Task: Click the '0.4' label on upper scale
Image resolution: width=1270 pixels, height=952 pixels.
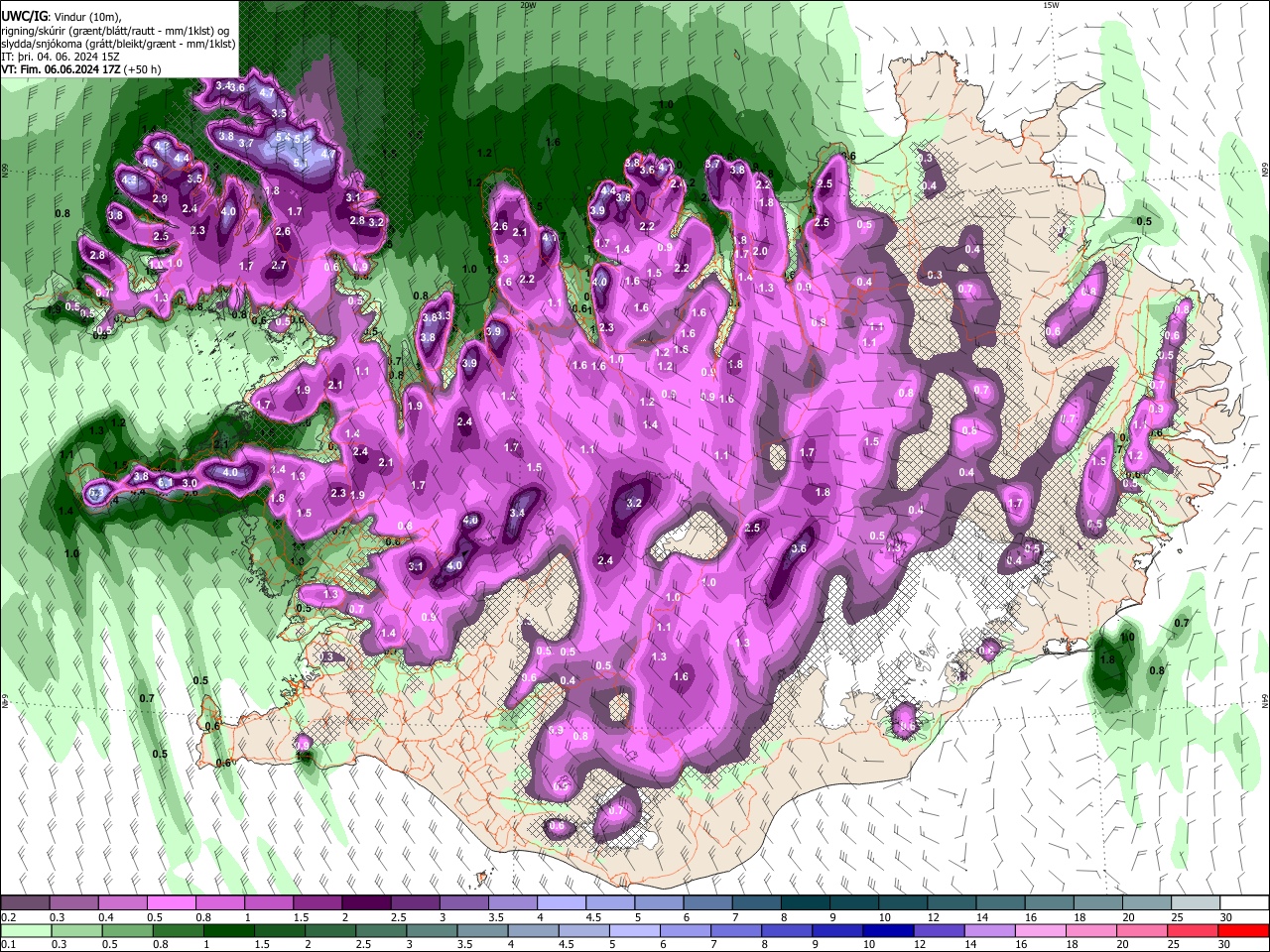Action: 105,917
